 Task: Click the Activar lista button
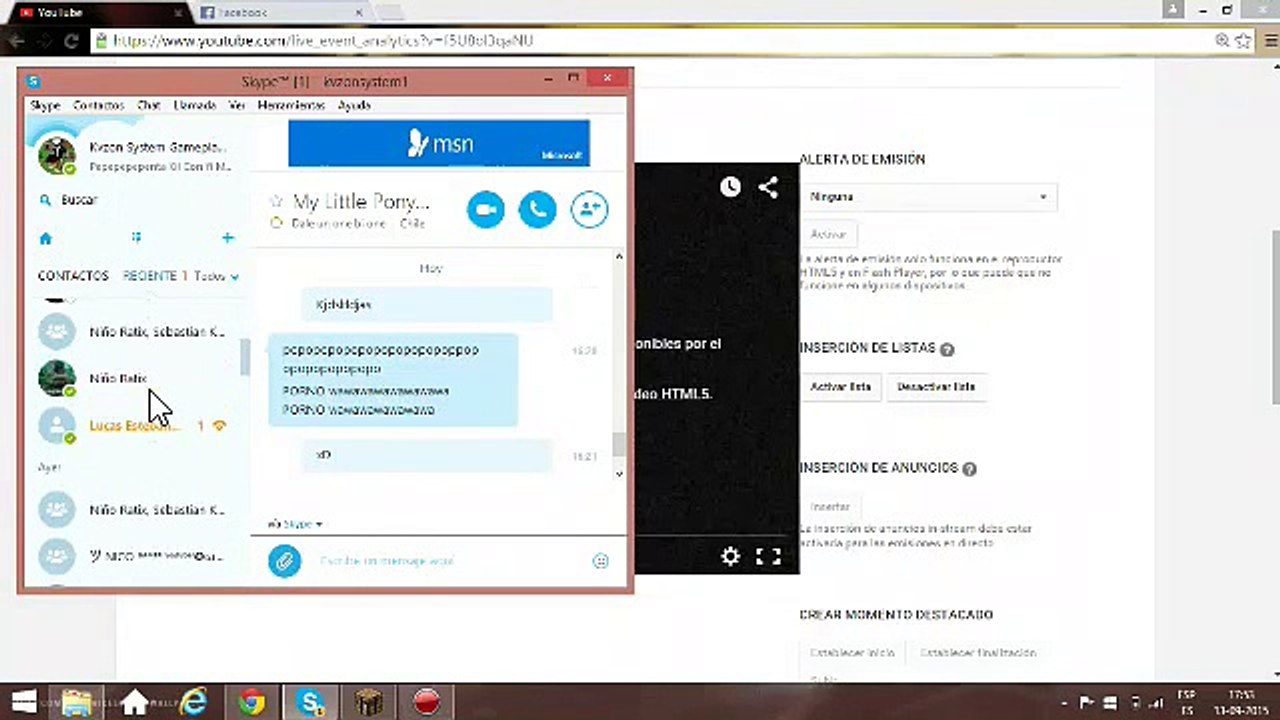coord(841,387)
